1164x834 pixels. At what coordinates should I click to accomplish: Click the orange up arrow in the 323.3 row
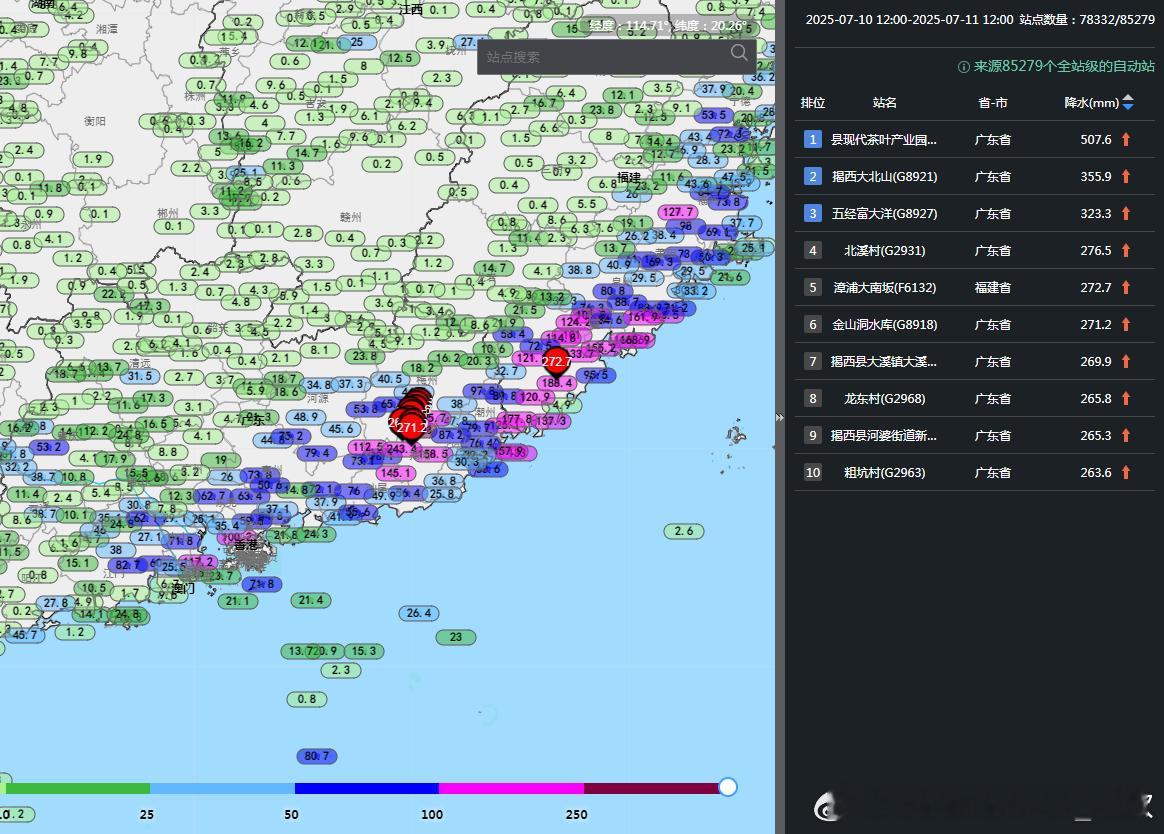click(1126, 214)
